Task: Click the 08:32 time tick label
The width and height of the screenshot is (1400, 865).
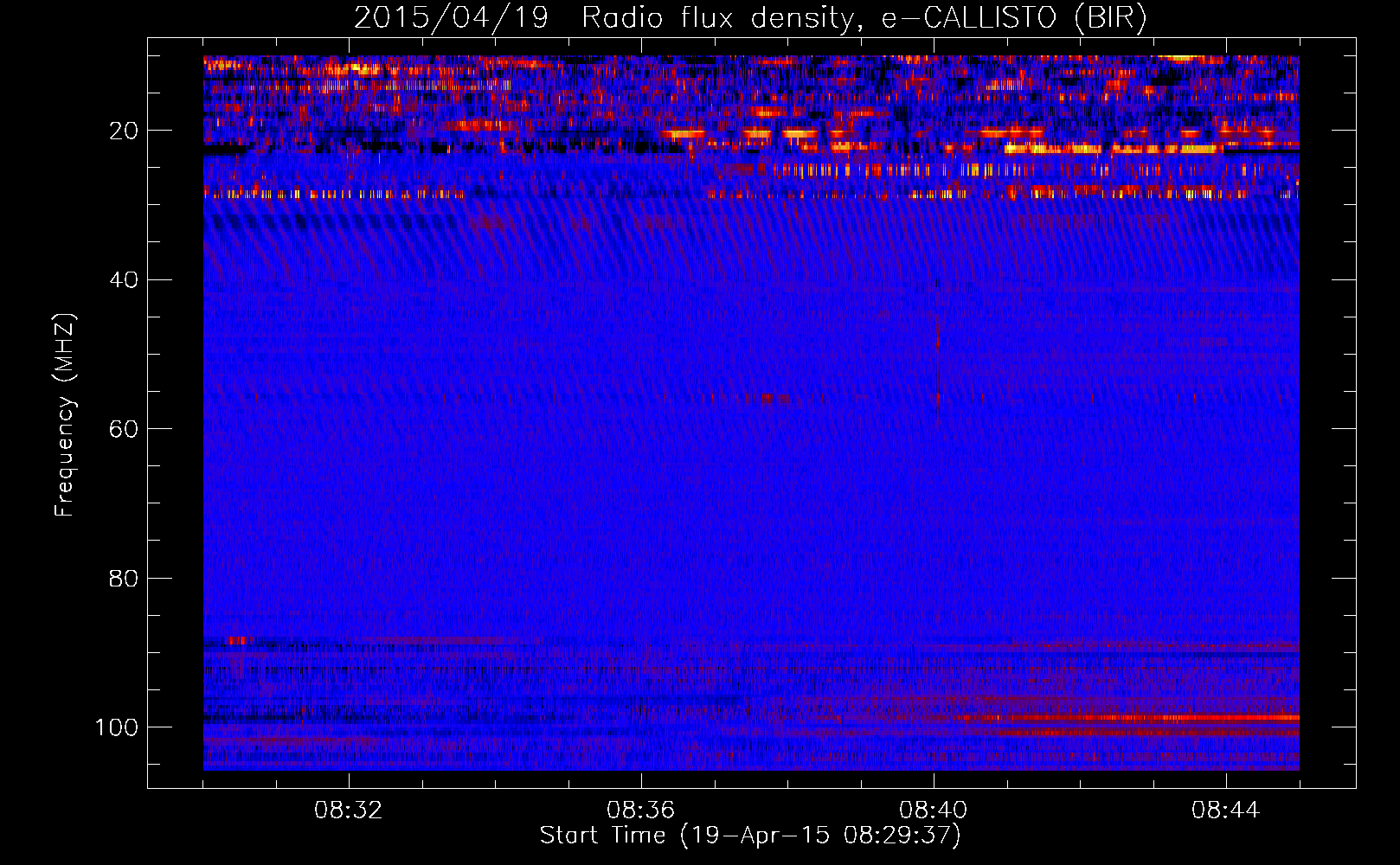Action: pos(349,811)
